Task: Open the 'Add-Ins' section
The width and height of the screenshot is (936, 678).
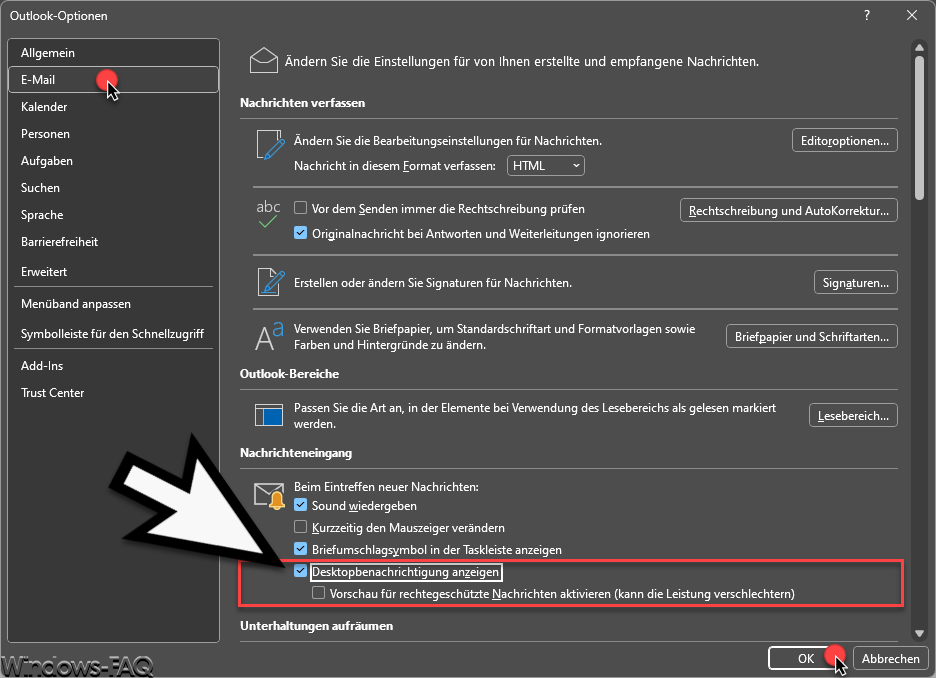Action: pos(113,366)
